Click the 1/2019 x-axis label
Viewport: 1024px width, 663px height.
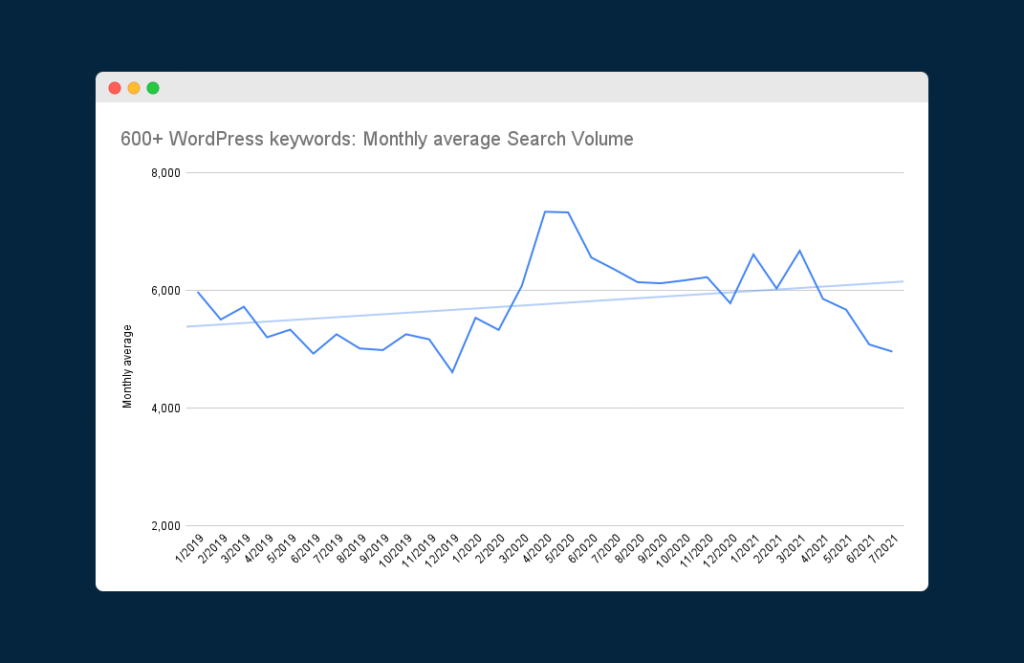tap(189, 549)
